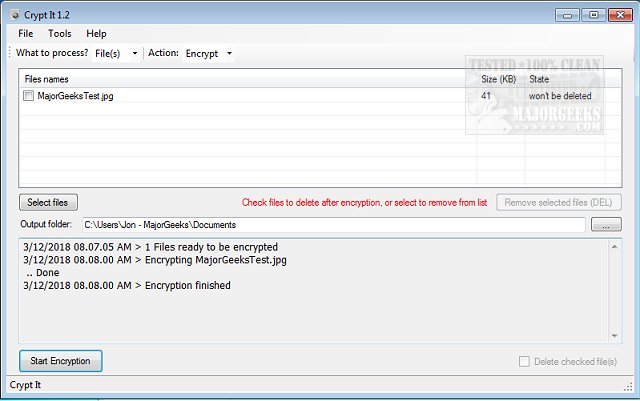
Task: Minimize the Crypt It window
Action: coord(567,15)
